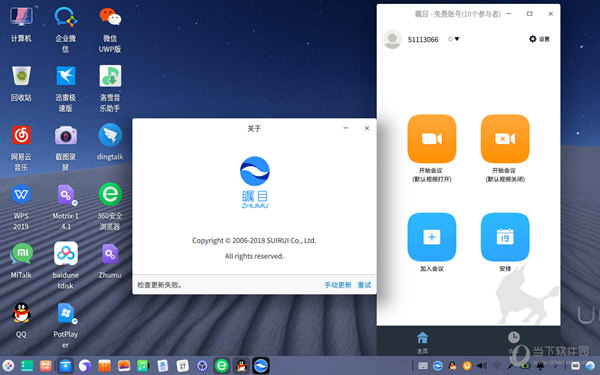This screenshot has width=600, height=375.
Task: Click the orange U tray icon
Action: pyautogui.click(x=467, y=366)
